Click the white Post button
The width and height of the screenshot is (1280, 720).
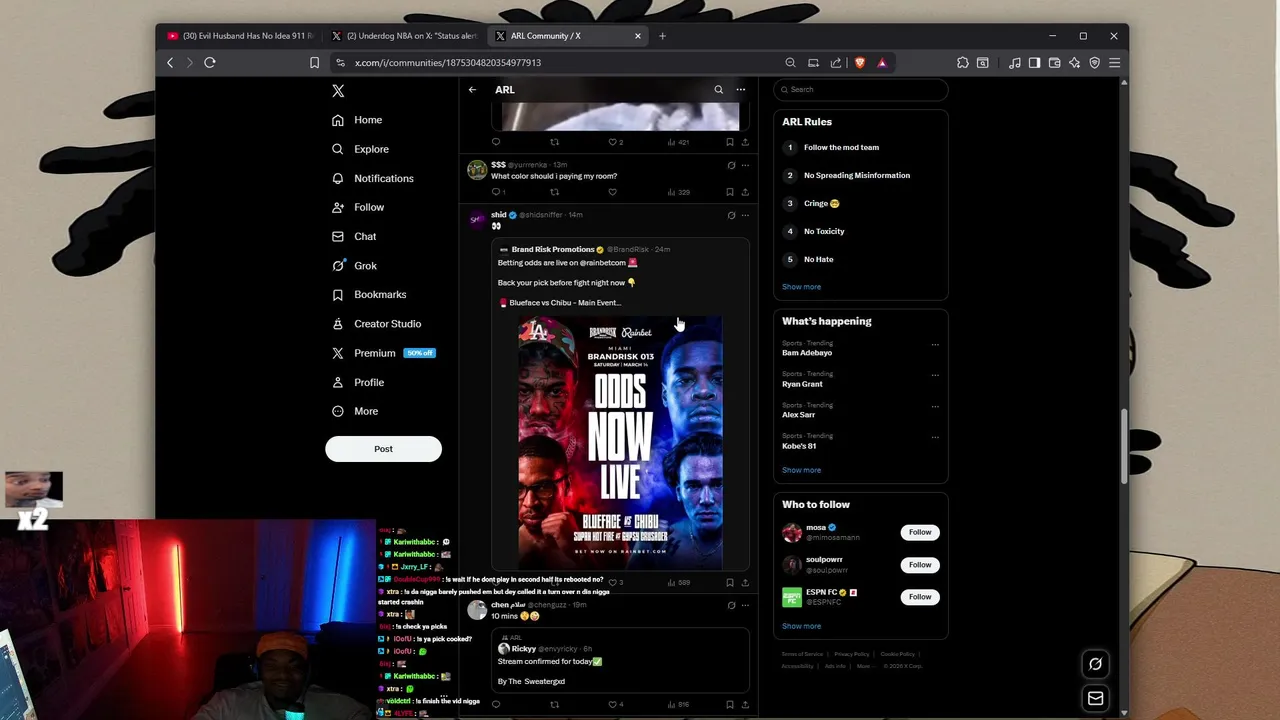coord(383,449)
